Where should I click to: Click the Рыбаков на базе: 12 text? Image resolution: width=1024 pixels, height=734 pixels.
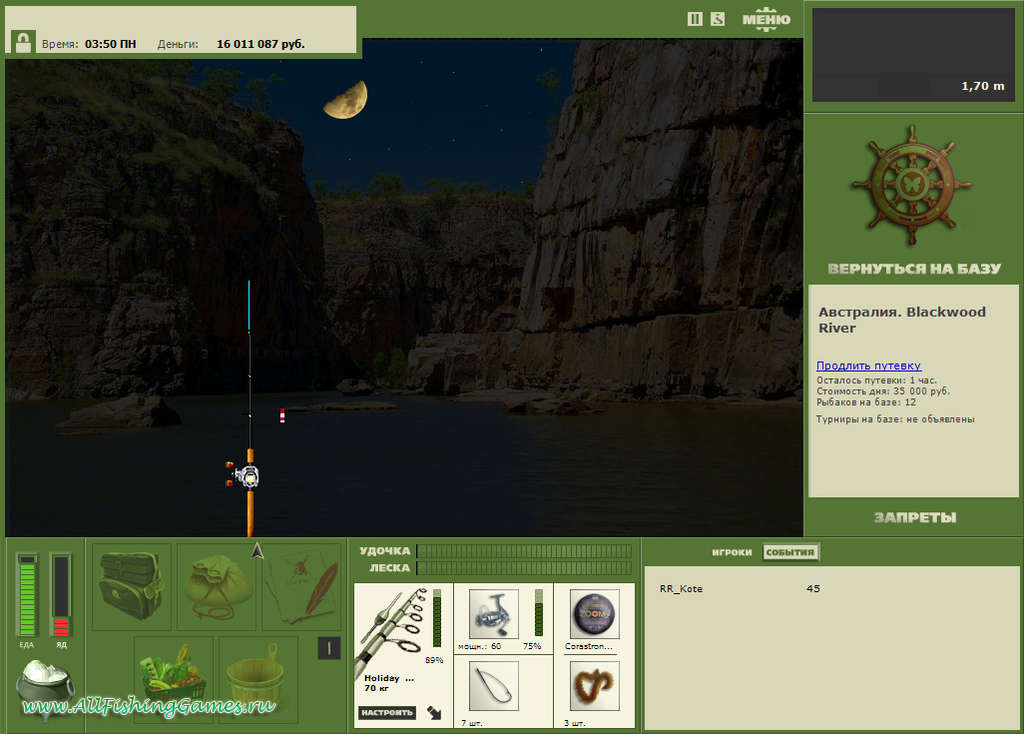pyautogui.click(x=866, y=402)
